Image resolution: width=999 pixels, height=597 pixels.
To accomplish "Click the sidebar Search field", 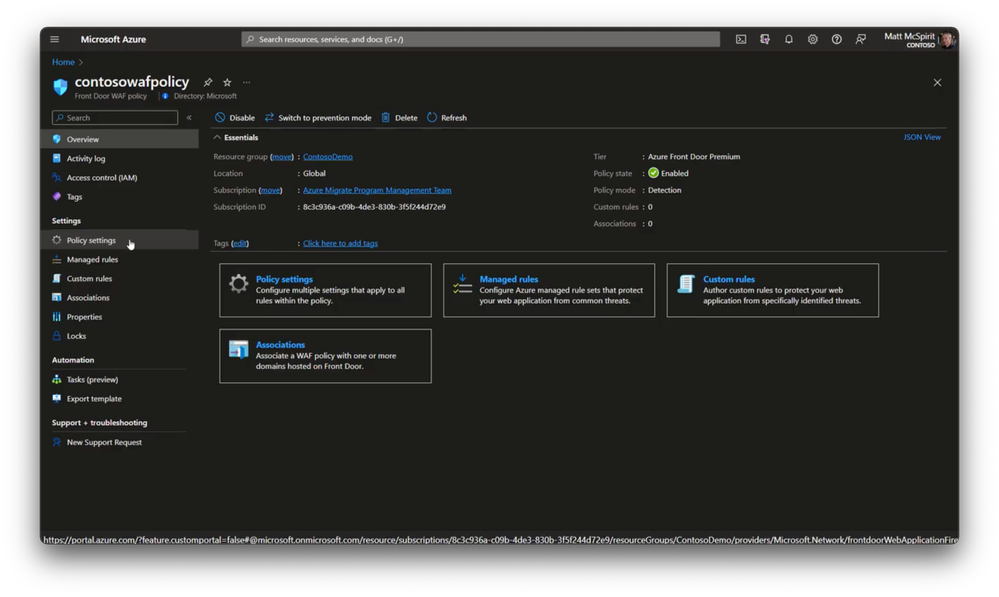I will [115, 118].
